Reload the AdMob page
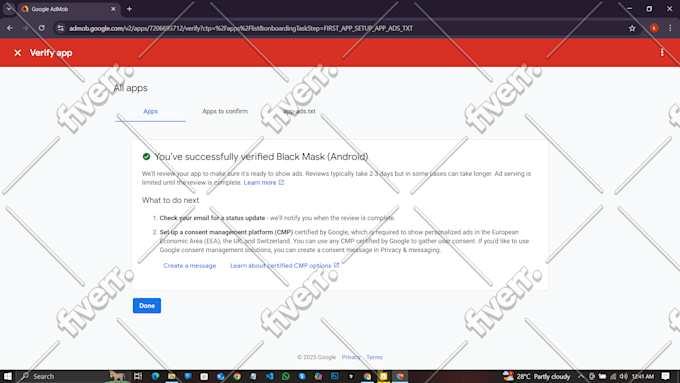Image resolution: width=680 pixels, height=383 pixels. pyautogui.click(x=42, y=28)
